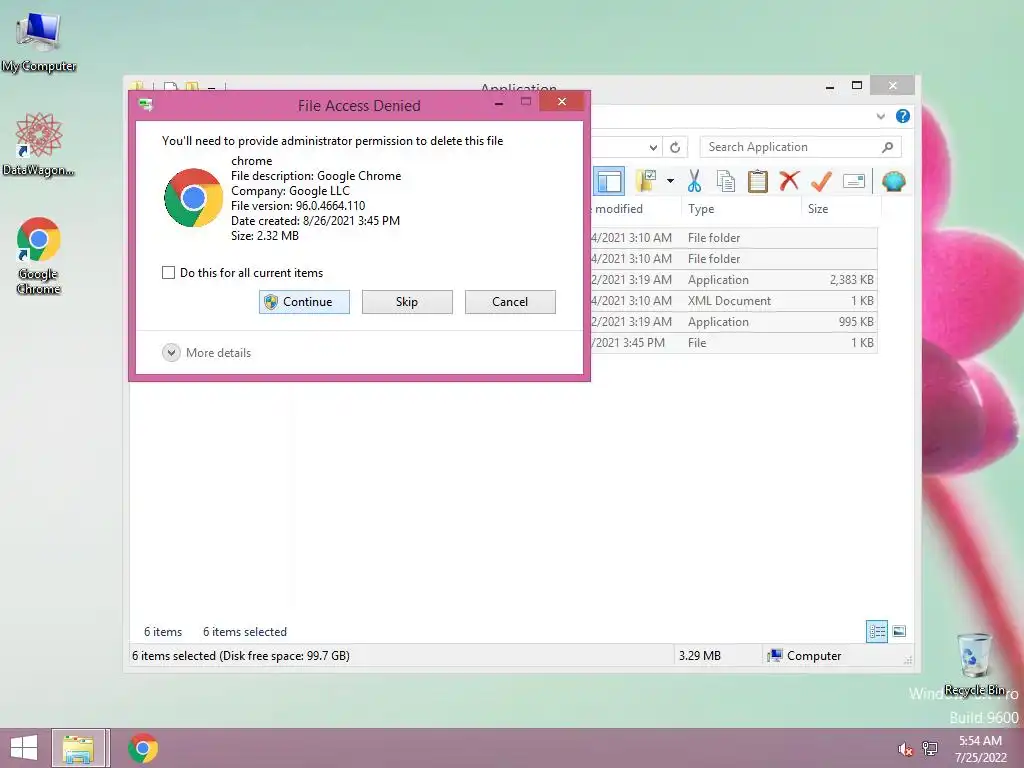Toggle the navigation pane layout icon
1024x768 pixels.
609,181
